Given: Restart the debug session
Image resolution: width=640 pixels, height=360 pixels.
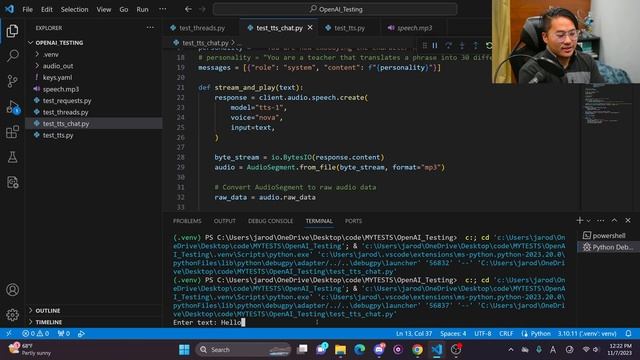Looking at the screenshot, I should (489, 45).
